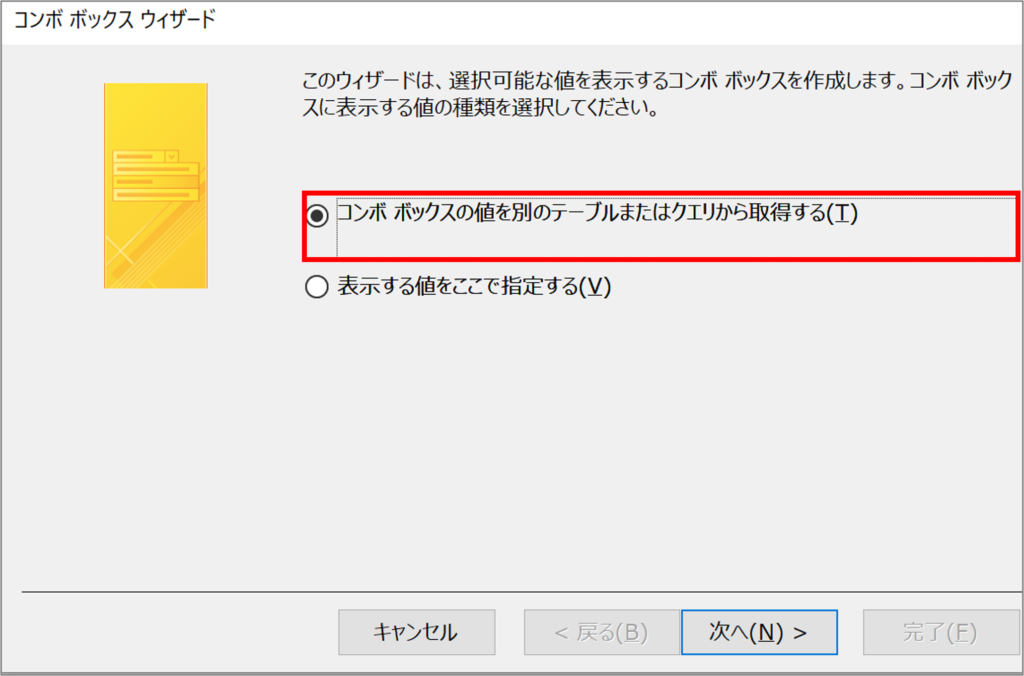Click the コンボ ボックス ウィザード title bar
This screenshot has width=1024, height=676.
[115, 21]
